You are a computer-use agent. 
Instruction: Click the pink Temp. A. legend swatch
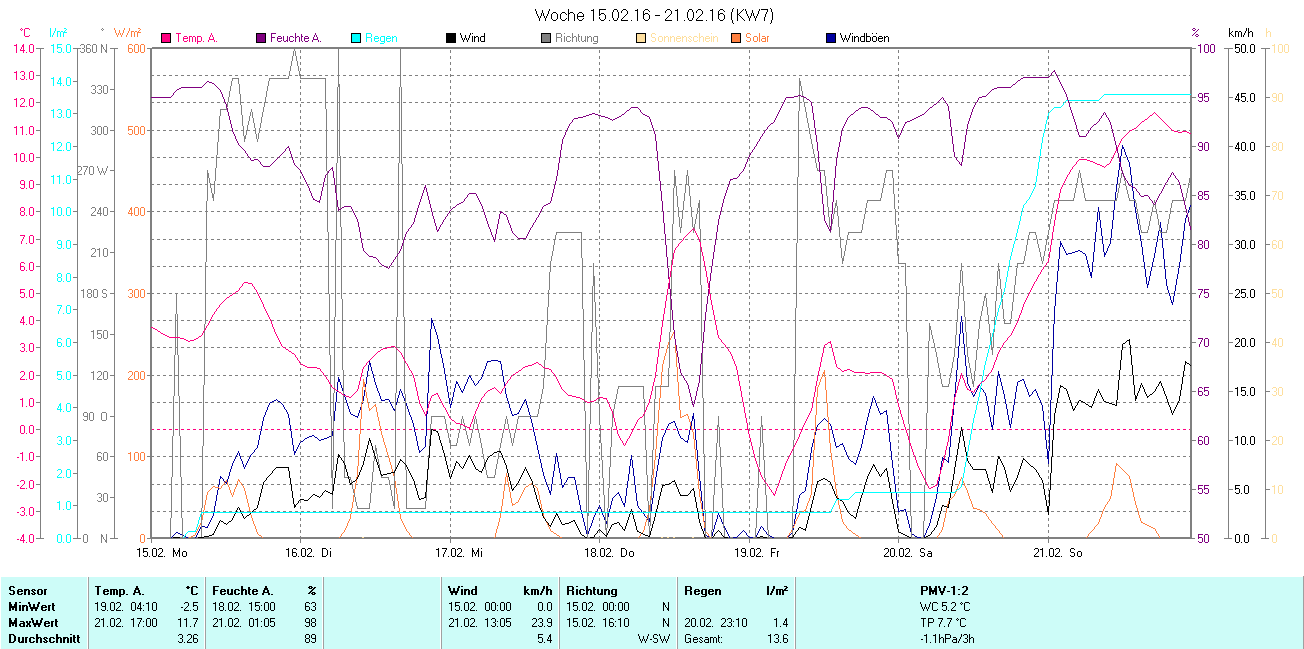click(167, 38)
